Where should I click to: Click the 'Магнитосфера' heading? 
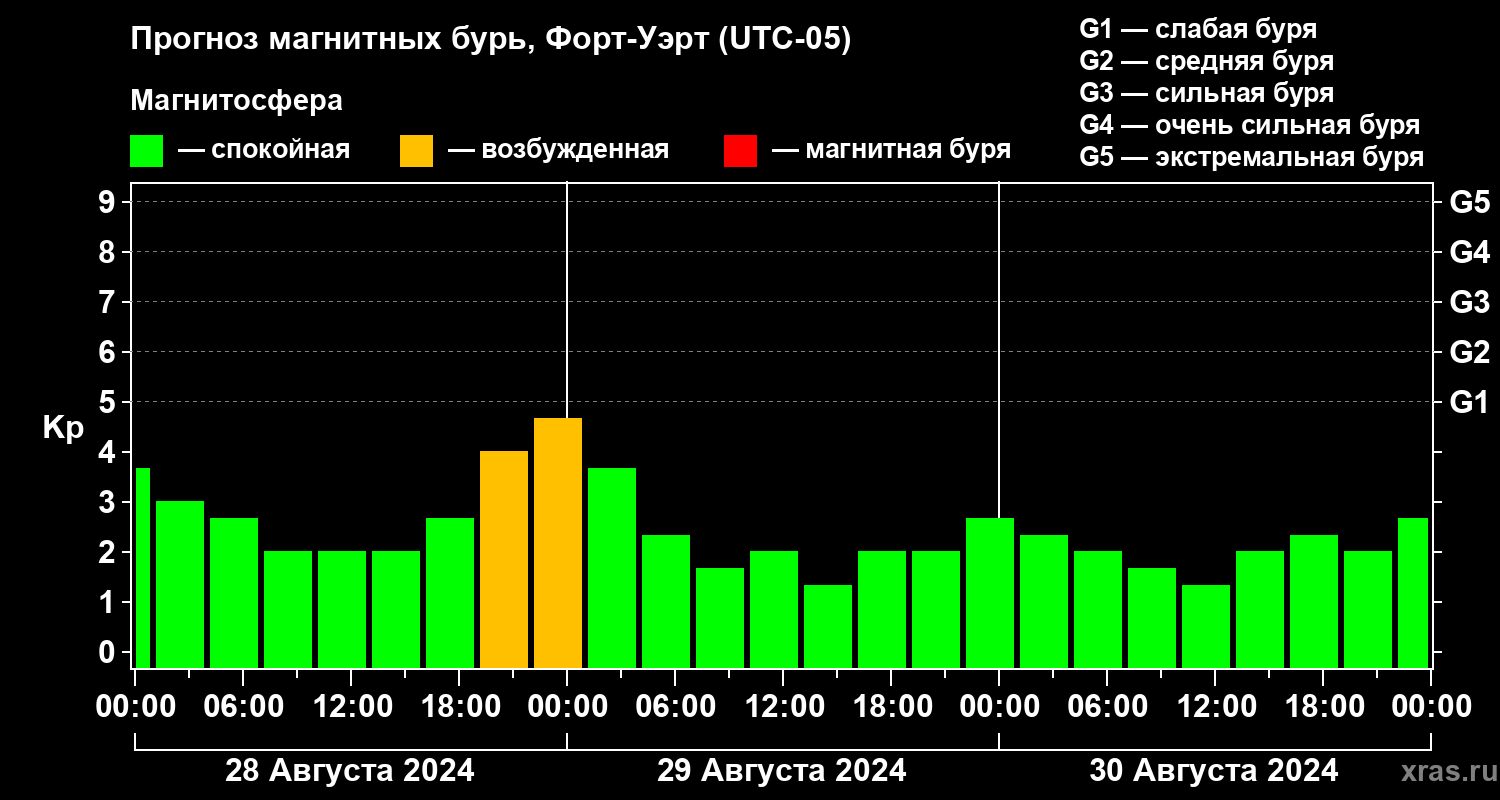pos(236,101)
